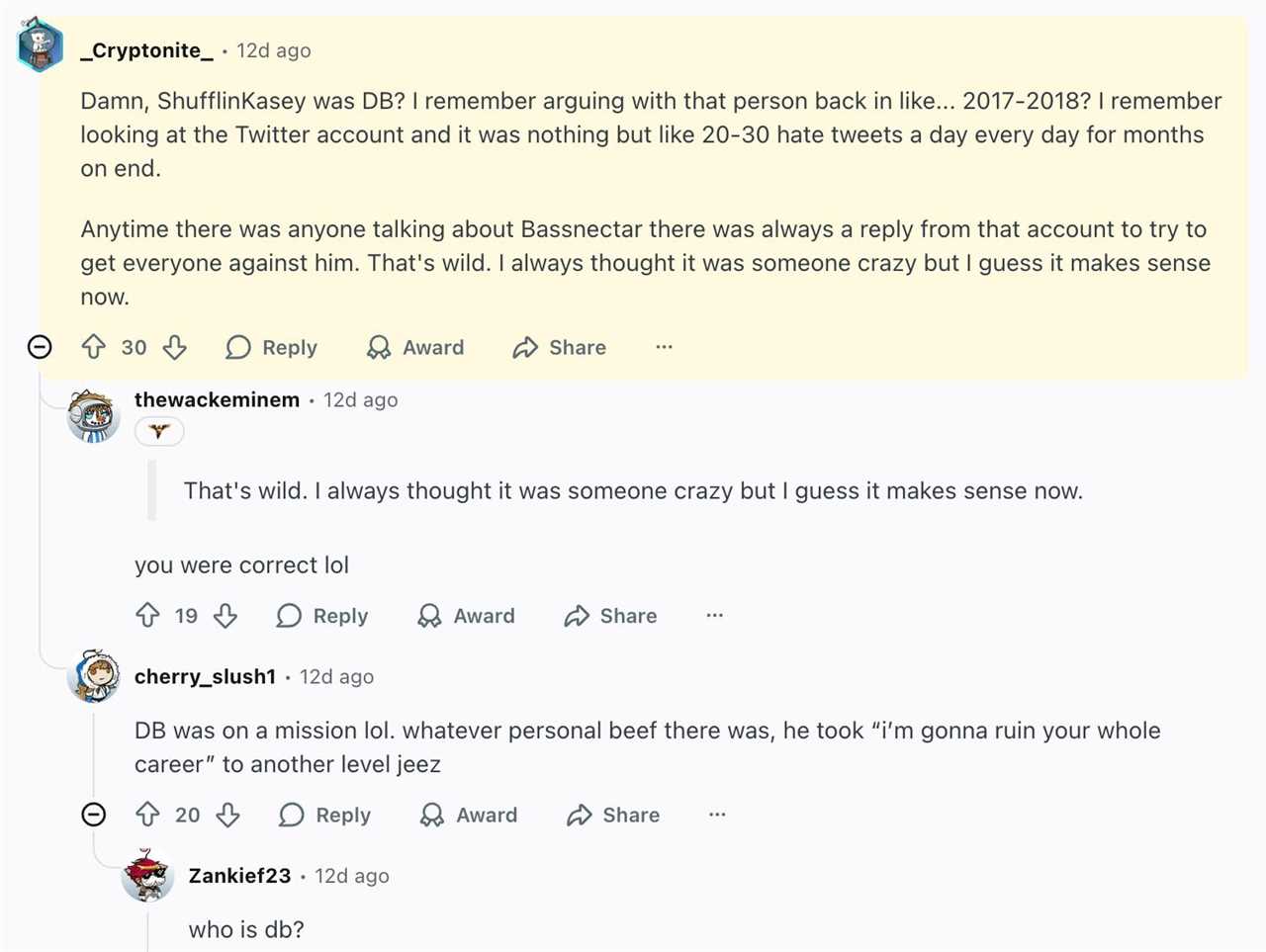
Task: Click Zankief23's avatar image
Action: click(x=147, y=875)
